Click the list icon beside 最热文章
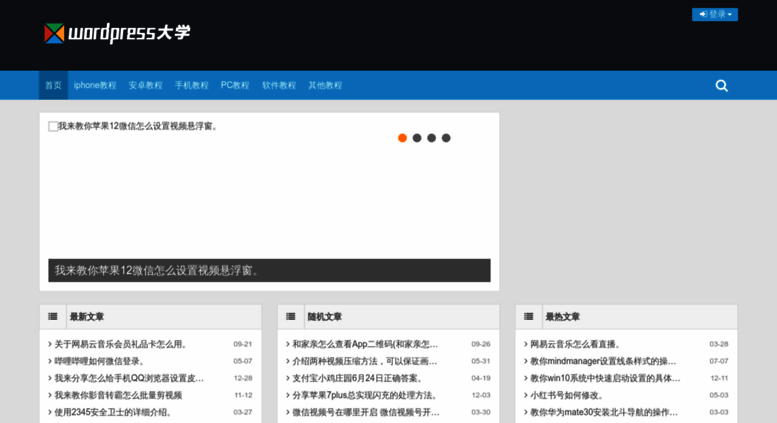 click(529, 317)
